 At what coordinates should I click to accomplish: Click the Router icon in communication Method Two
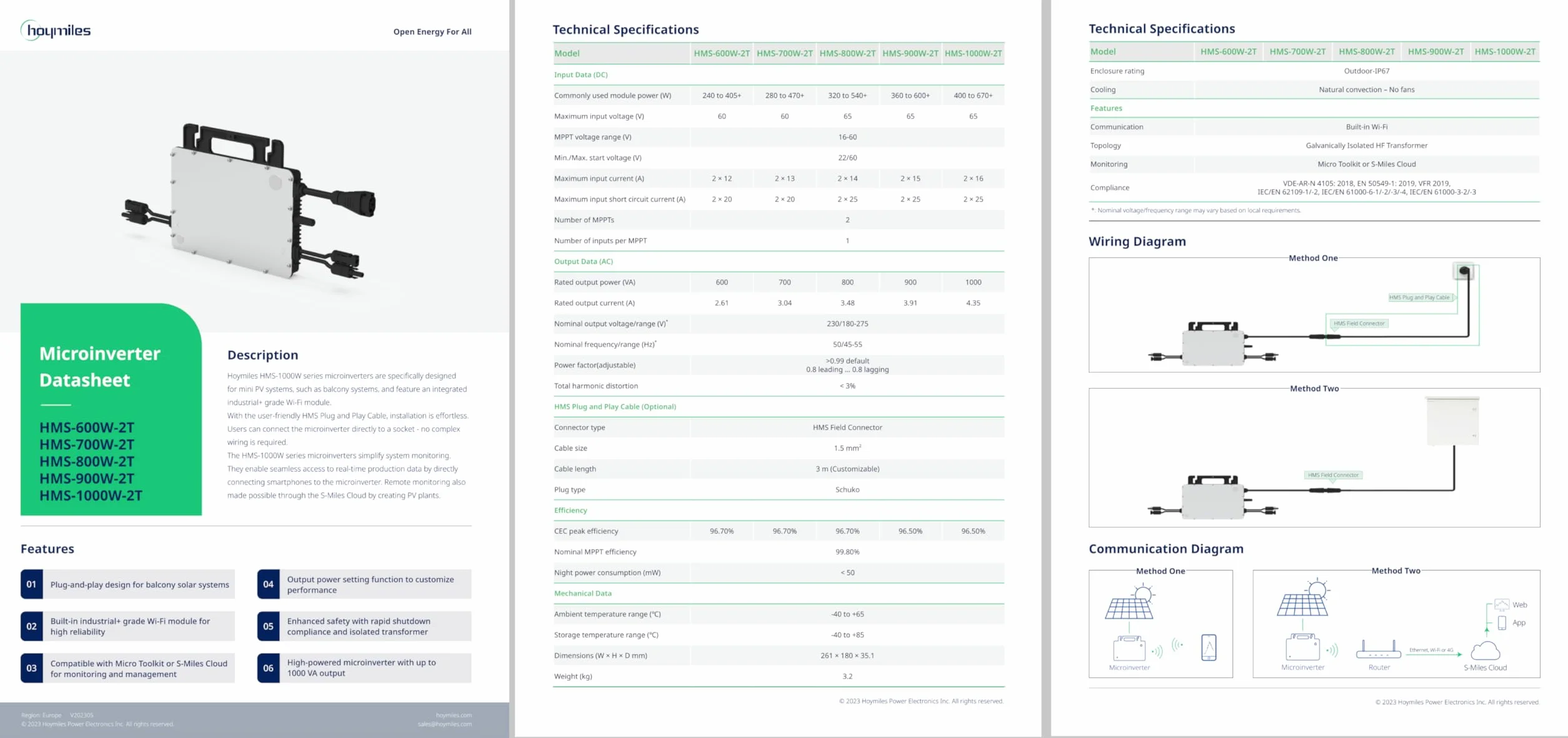click(1378, 649)
